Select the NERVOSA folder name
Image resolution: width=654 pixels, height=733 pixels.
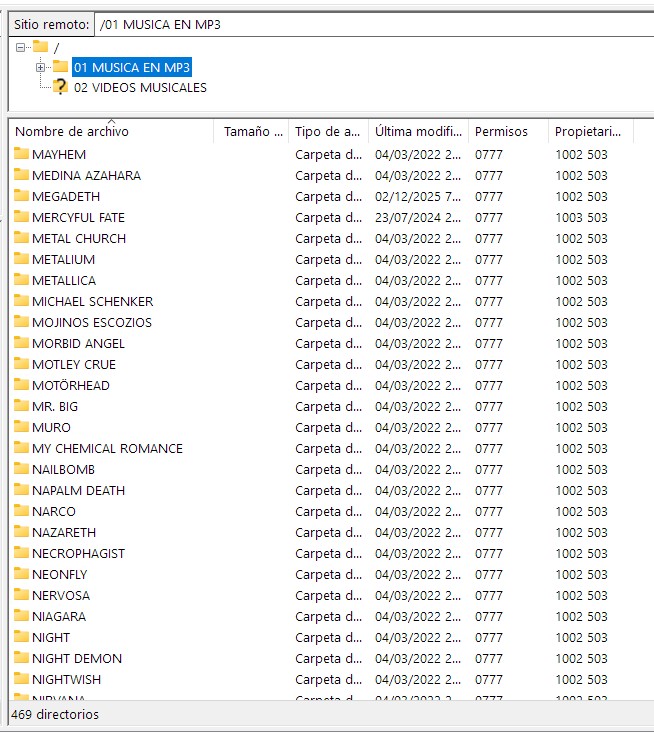[x=61, y=596]
